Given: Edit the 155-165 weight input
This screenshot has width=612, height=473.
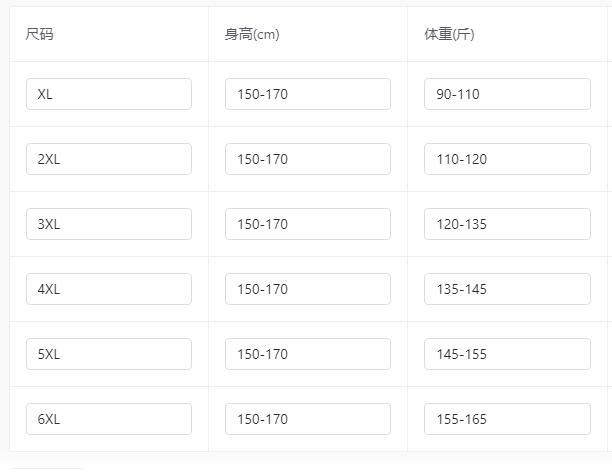Looking at the screenshot, I should click(507, 419).
